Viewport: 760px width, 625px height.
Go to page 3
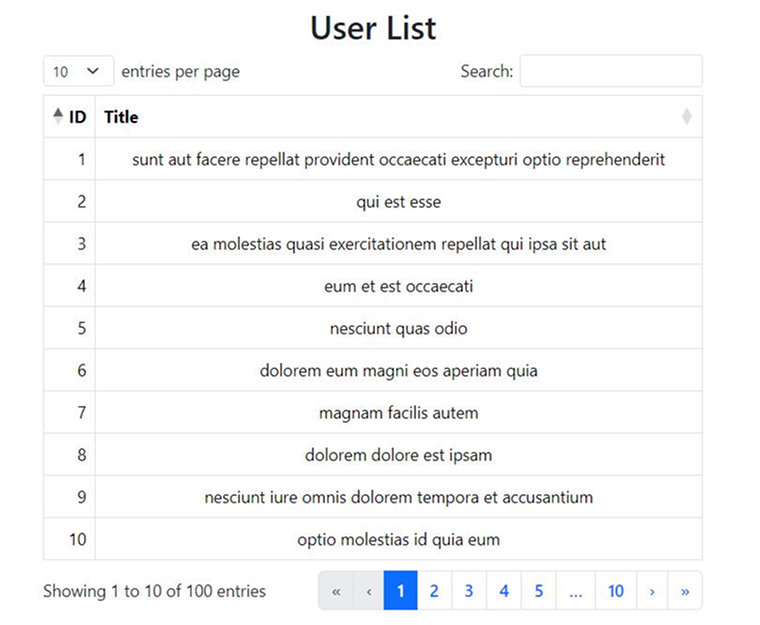[469, 591]
